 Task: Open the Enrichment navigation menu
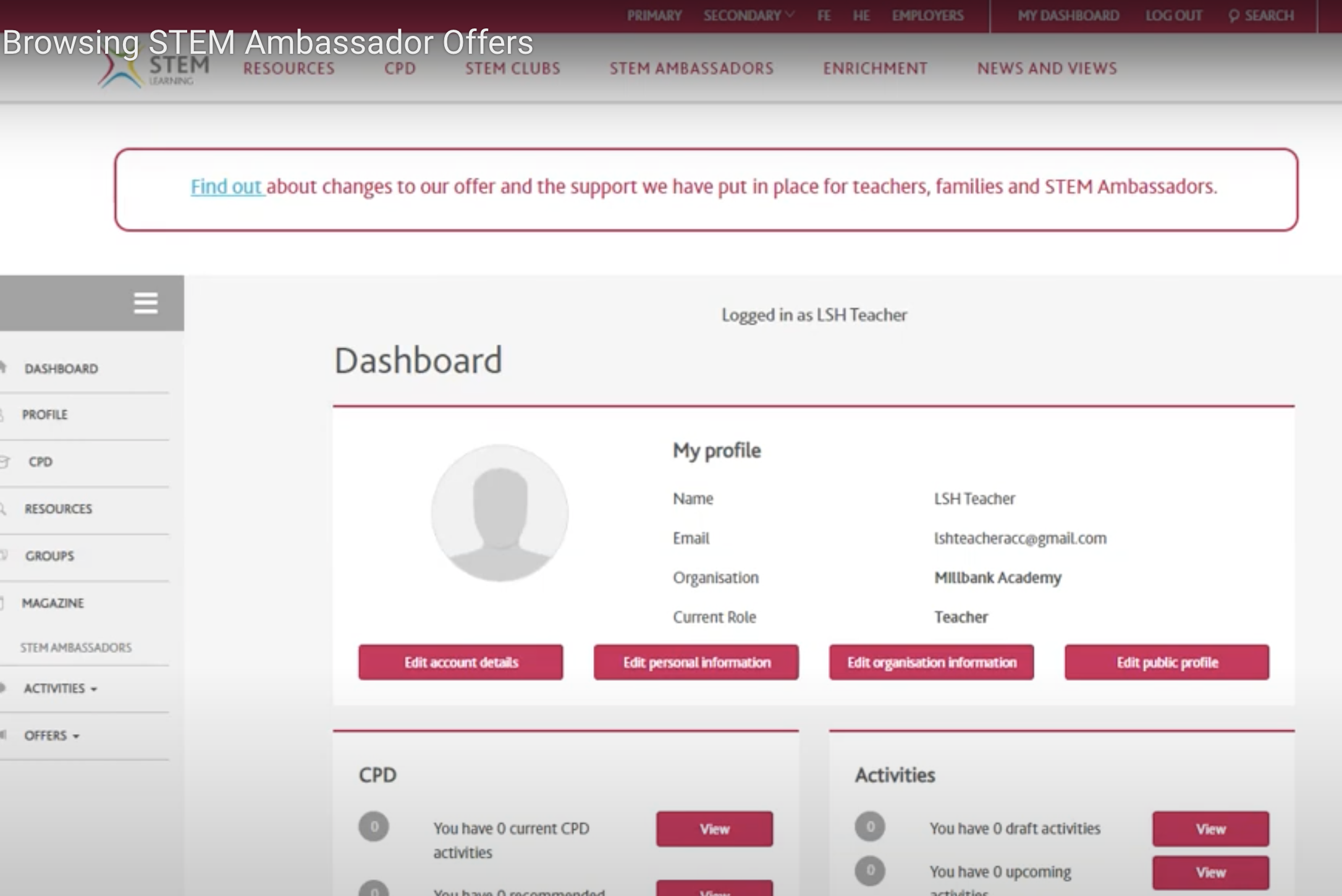(x=875, y=69)
